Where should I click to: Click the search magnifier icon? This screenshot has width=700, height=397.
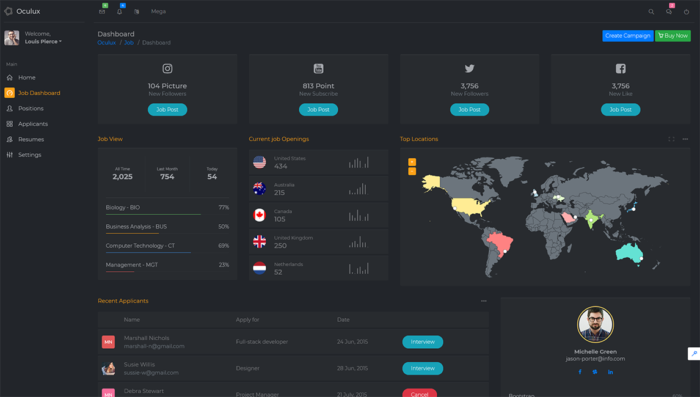pos(651,12)
